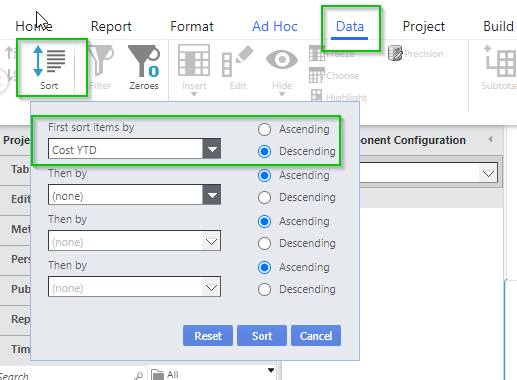Viewport: 517px width, 380px height.
Task: Click the Reset button
Action: click(x=208, y=336)
